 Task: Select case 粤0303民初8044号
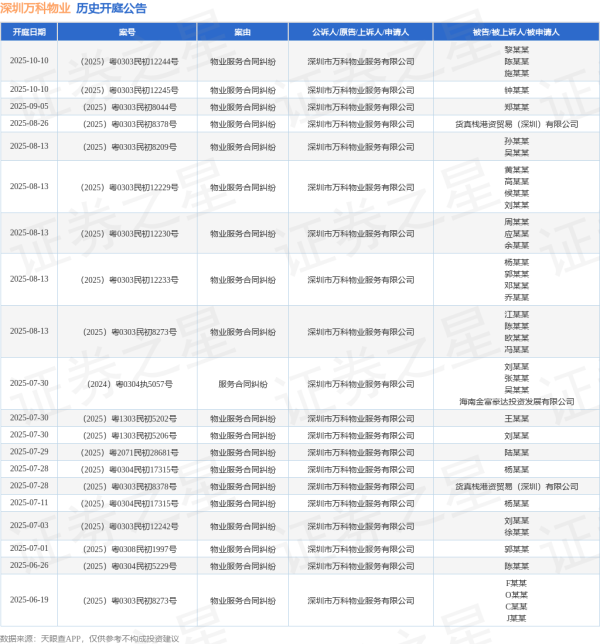127,107
